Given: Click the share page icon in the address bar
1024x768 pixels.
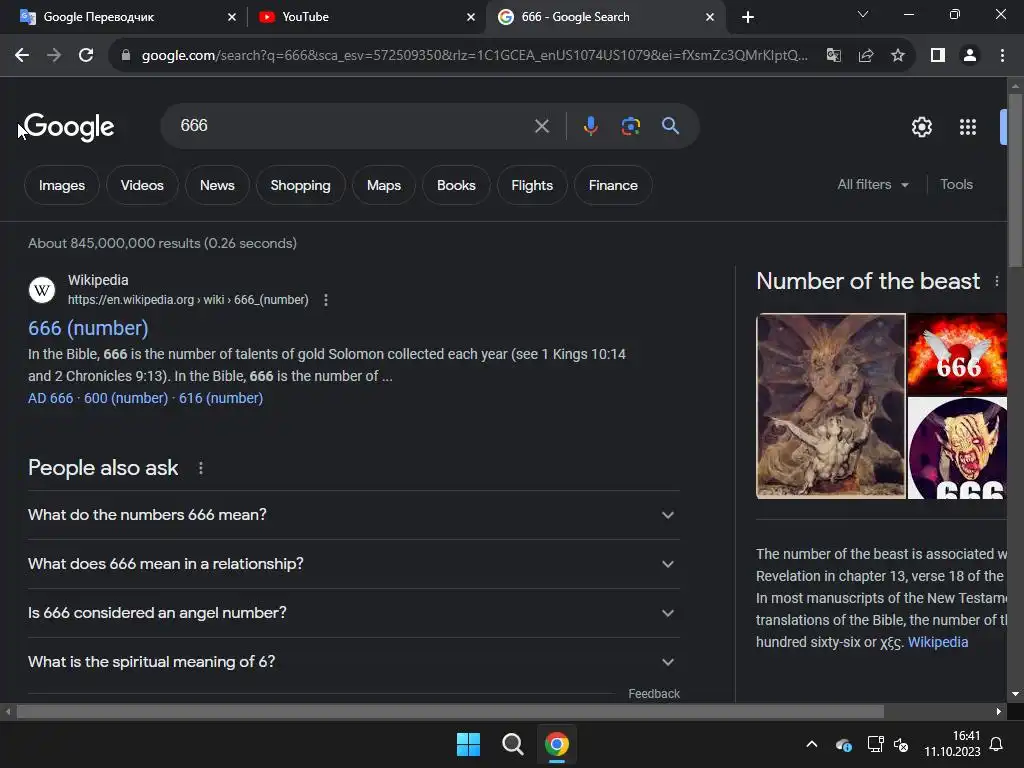Looking at the screenshot, I should click(x=866, y=56).
